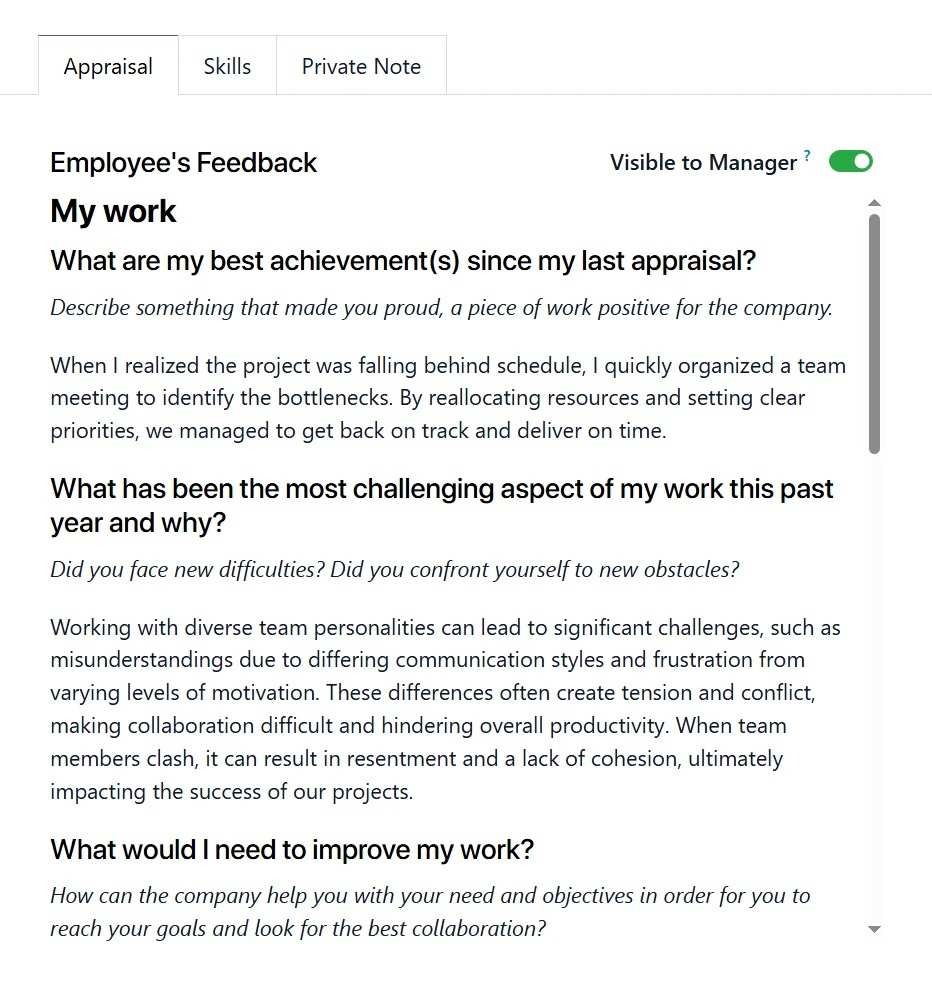Click the feedback scrollbar thumb
The width and height of the screenshot is (932, 988).
875,334
